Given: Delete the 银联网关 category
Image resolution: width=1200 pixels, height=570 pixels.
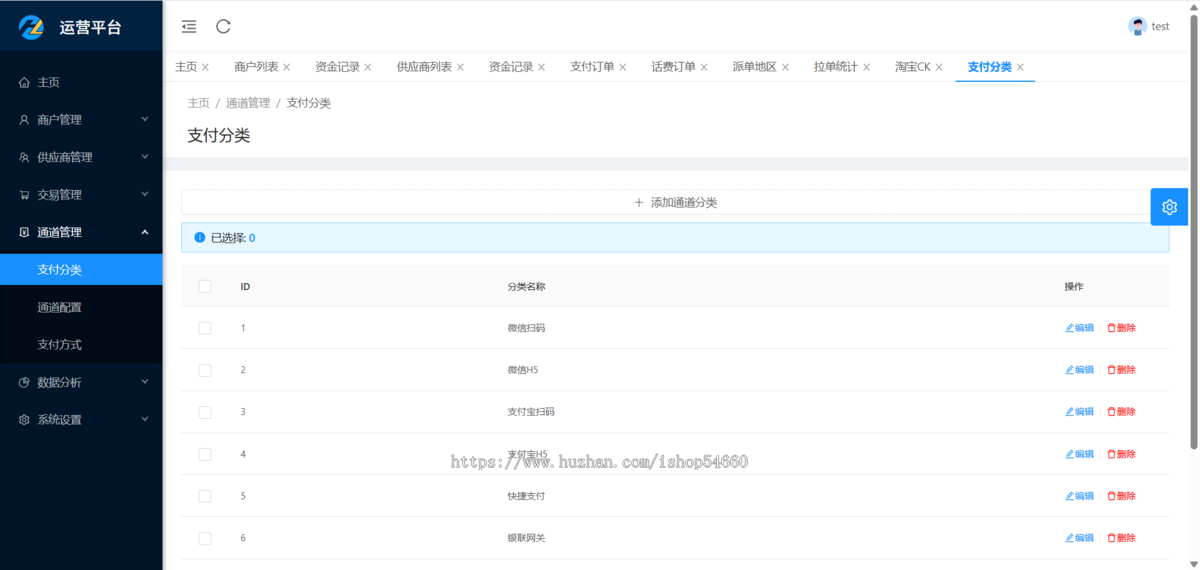Looking at the screenshot, I should point(1121,538).
